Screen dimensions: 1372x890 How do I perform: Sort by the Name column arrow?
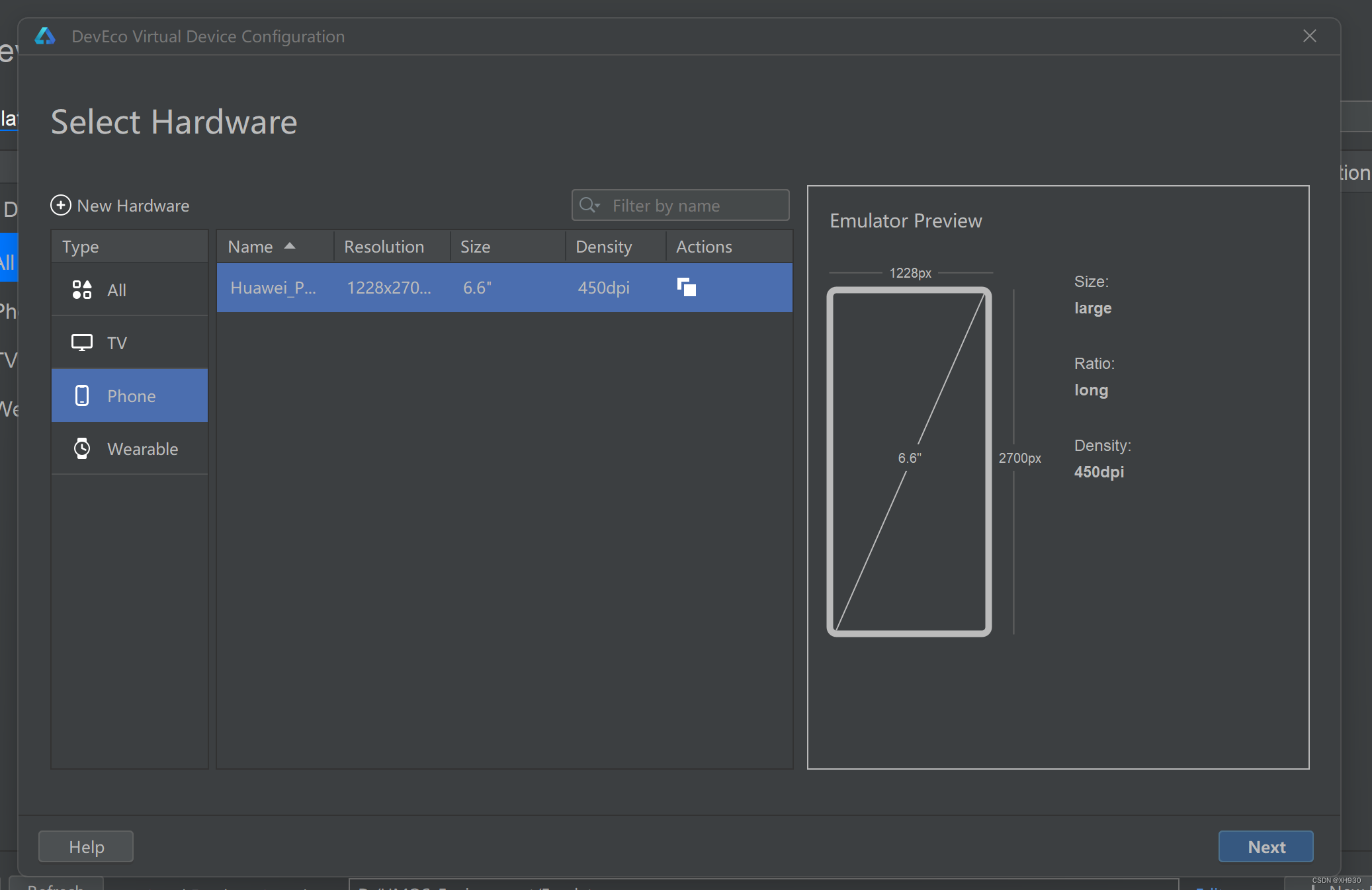point(289,246)
